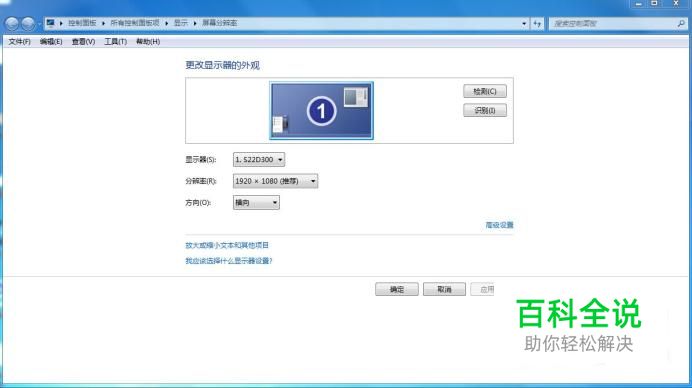Open the 编辑(E) menu
The height and width of the screenshot is (388, 692).
tap(51, 41)
